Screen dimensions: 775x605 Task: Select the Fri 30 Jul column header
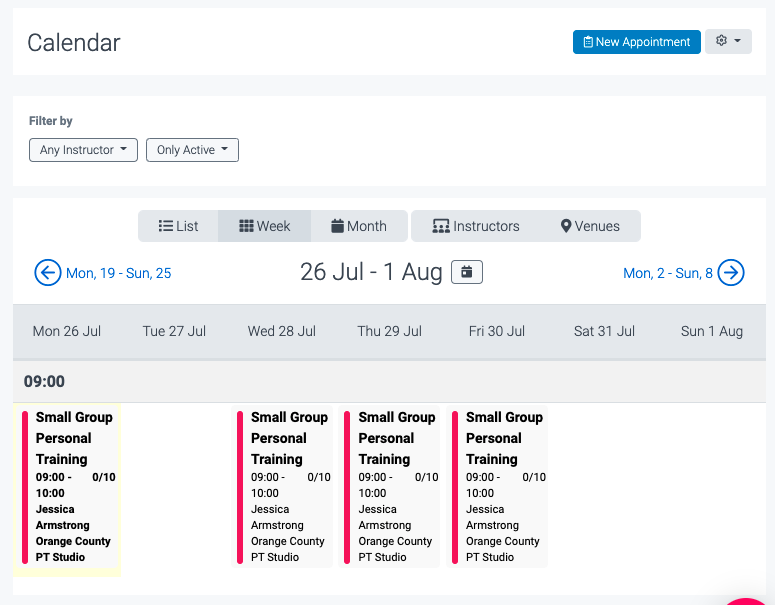pos(497,331)
